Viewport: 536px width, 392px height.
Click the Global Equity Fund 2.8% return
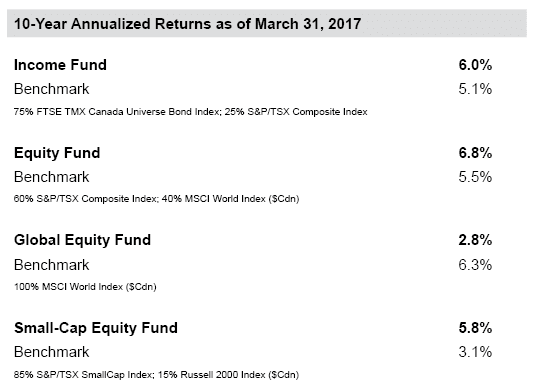tap(475, 240)
